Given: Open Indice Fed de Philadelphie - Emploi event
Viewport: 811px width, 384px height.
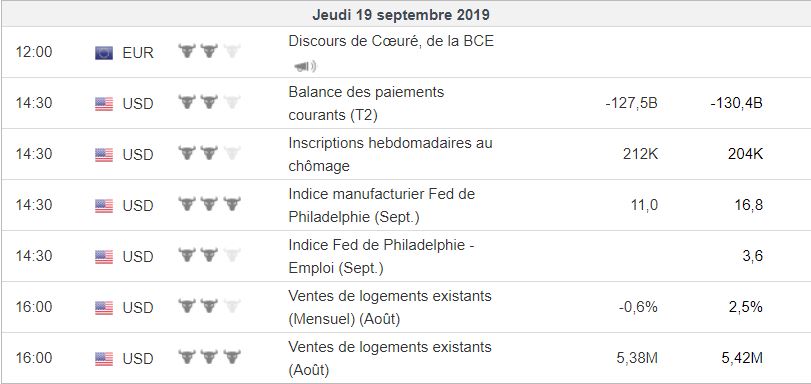Looking at the screenshot, I should [x=382, y=256].
